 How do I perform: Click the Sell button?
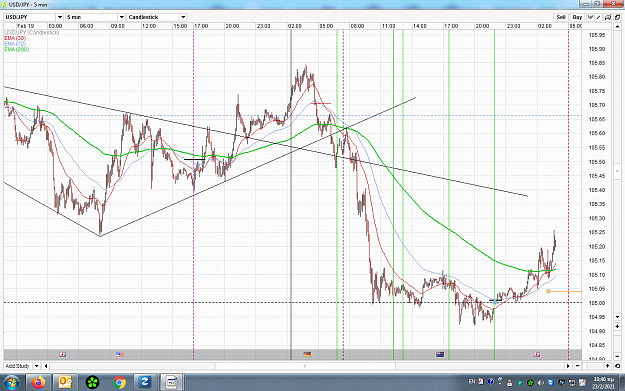pos(561,17)
